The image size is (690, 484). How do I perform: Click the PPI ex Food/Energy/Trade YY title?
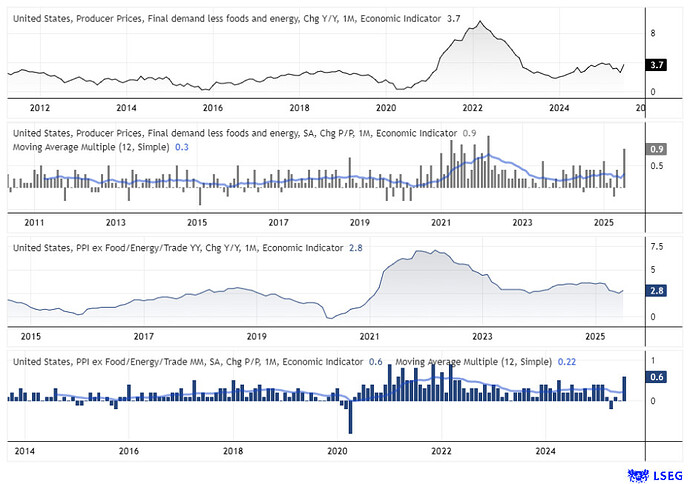[x=178, y=248]
